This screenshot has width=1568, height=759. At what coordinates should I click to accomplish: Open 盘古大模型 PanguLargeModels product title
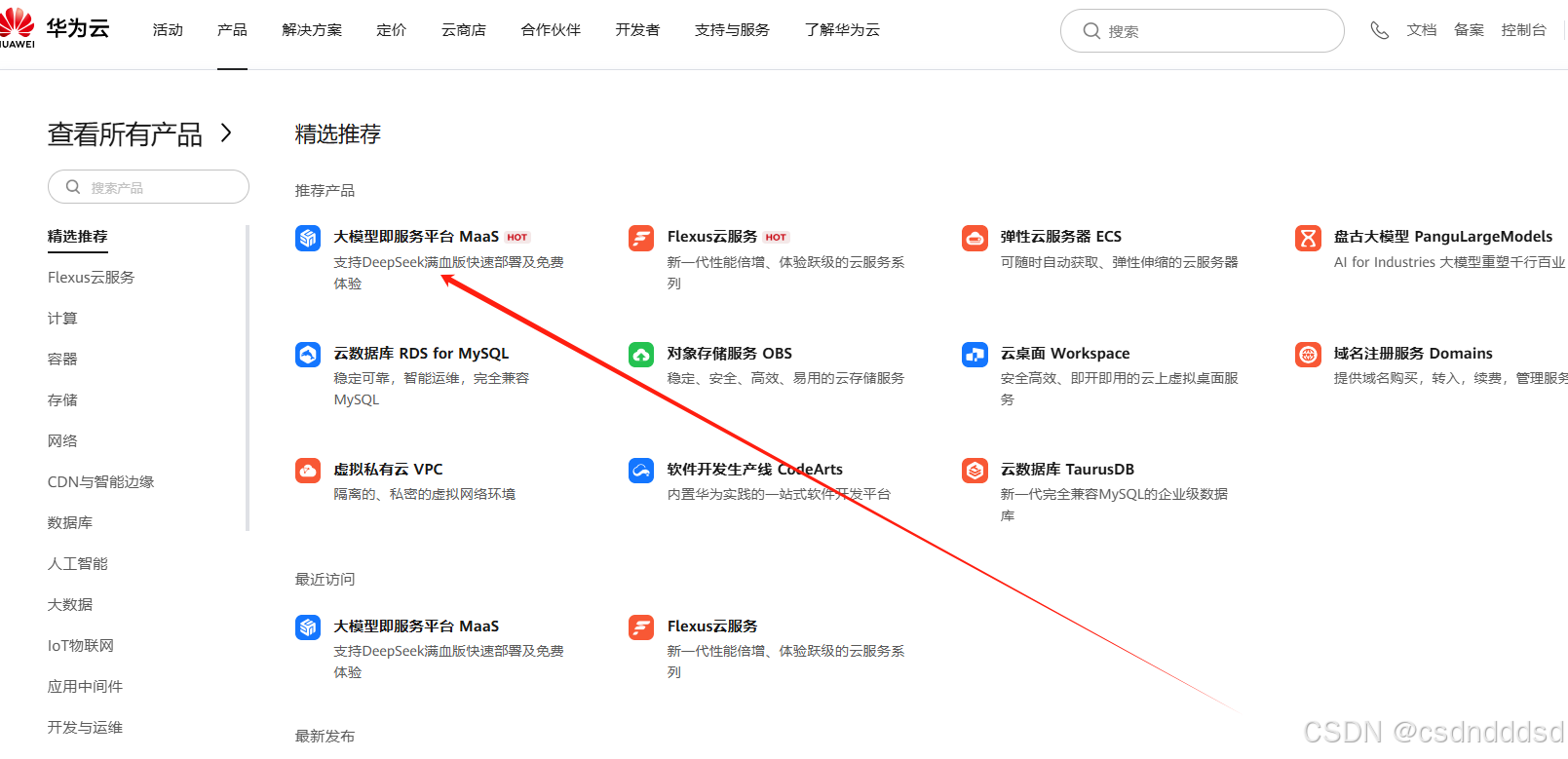[1443, 237]
